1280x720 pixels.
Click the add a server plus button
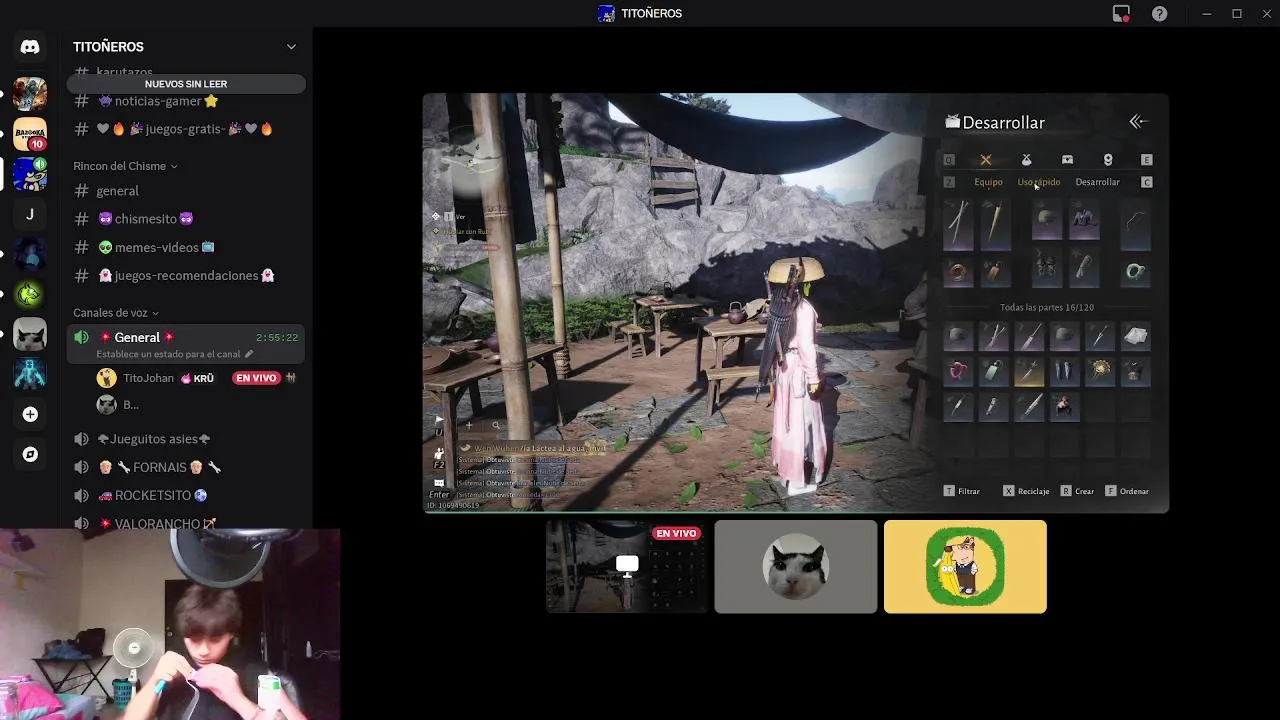tap(30, 414)
